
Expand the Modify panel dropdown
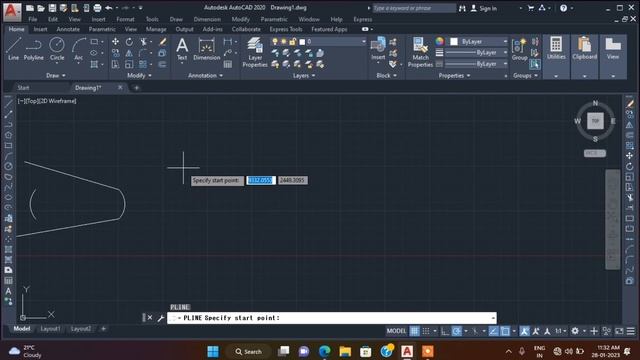140,76
